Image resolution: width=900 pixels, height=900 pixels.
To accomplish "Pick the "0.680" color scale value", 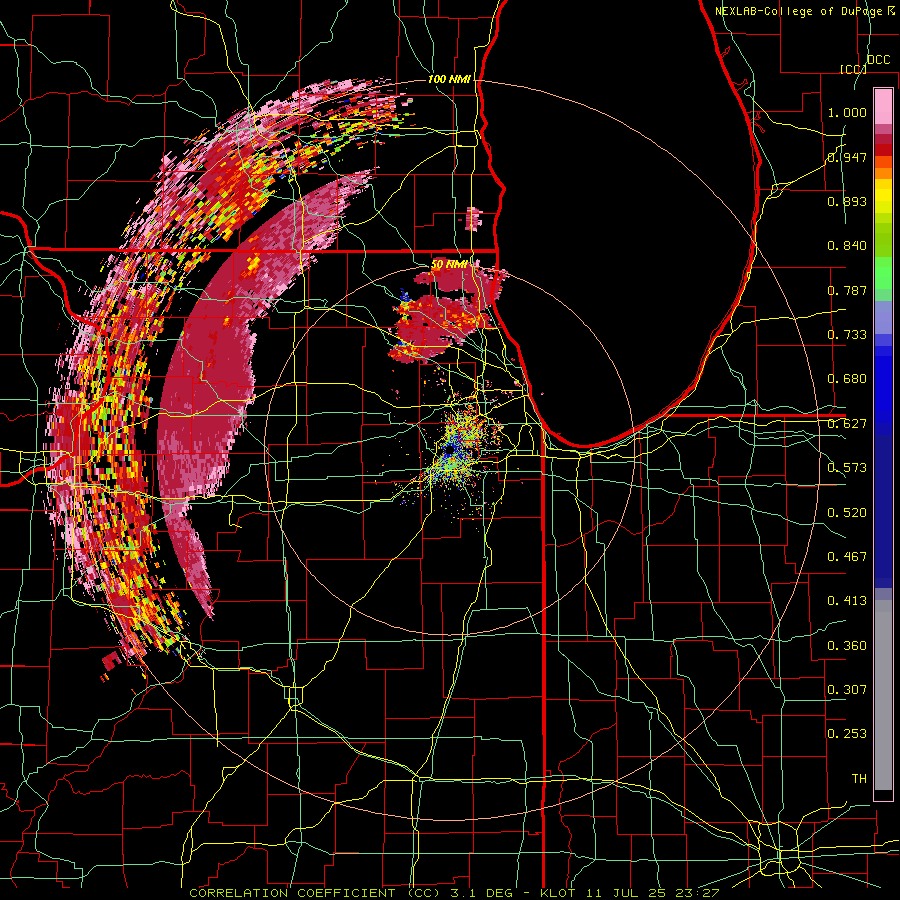I will tap(847, 379).
